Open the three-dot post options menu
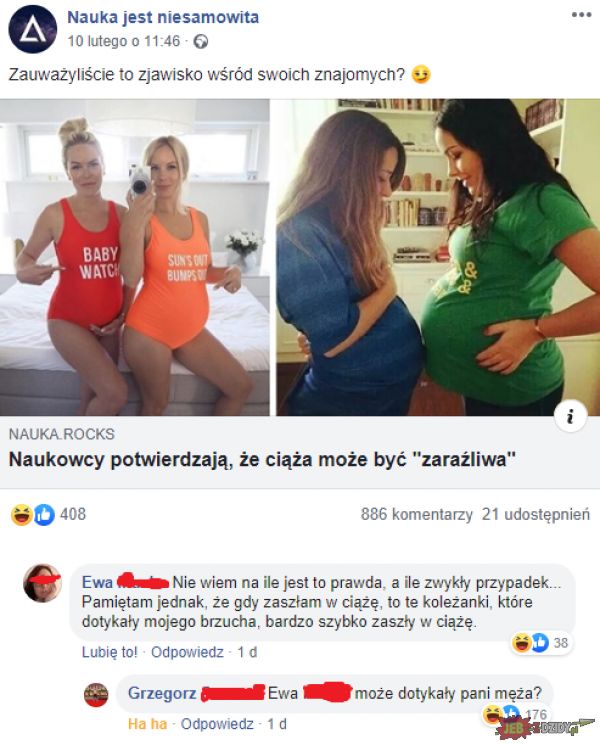This screenshot has width=600, height=745. (x=581, y=15)
